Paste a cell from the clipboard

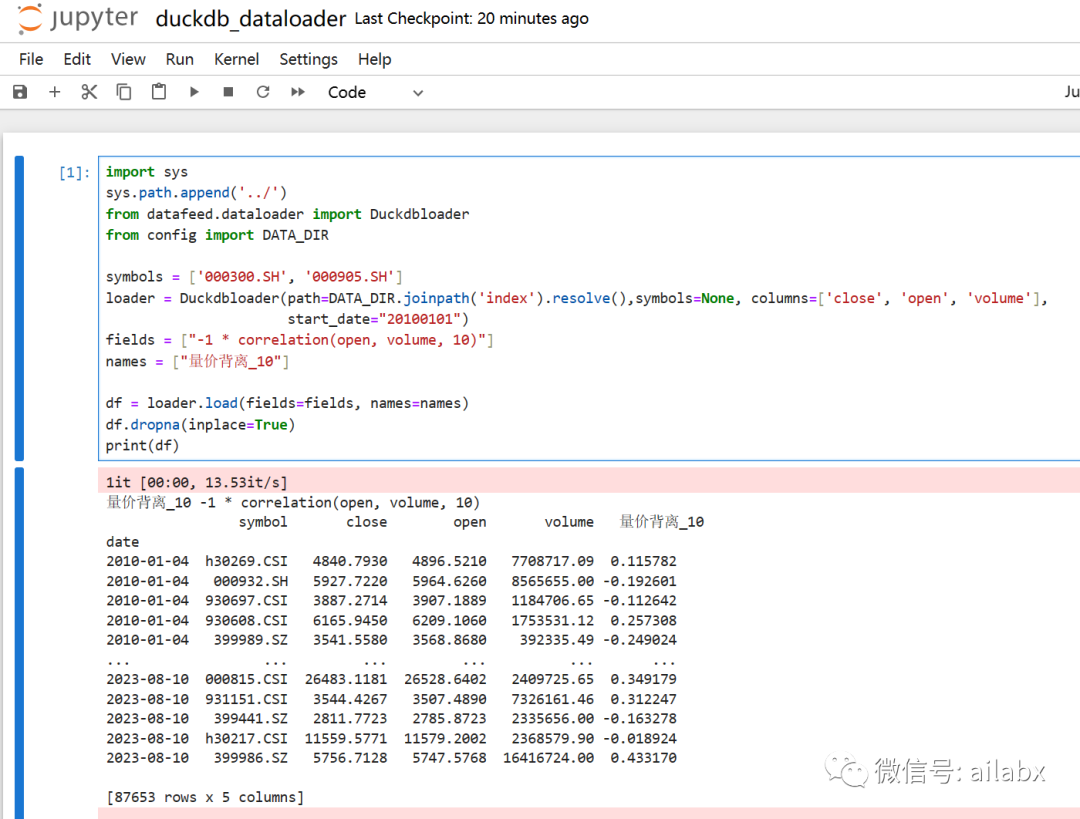[159, 92]
